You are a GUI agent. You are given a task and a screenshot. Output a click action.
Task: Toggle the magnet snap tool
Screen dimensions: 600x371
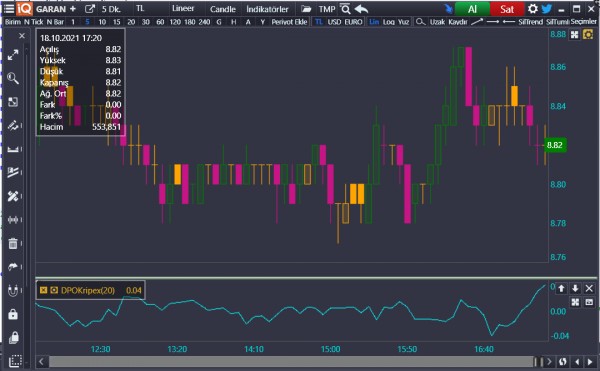[13, 291]
